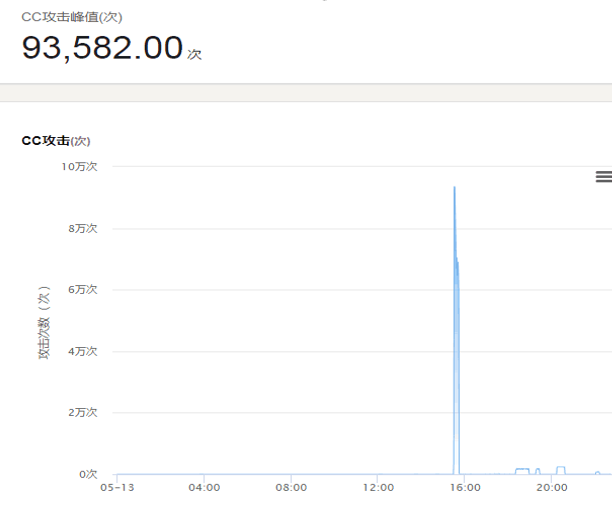Click the 10万次 y-axis label
The width and height of the screenshot is (612, 507).
[x=79, y=166]
